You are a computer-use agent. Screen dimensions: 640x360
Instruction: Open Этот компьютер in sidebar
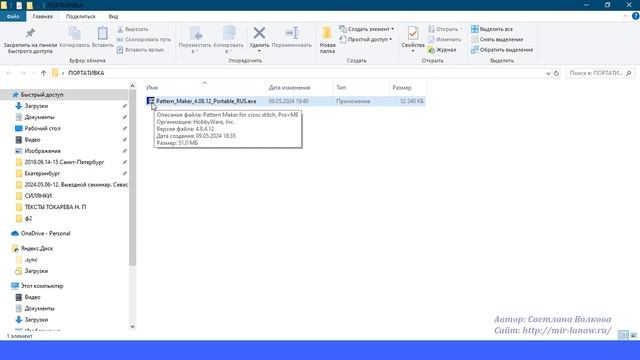click(x=42, y=286)
